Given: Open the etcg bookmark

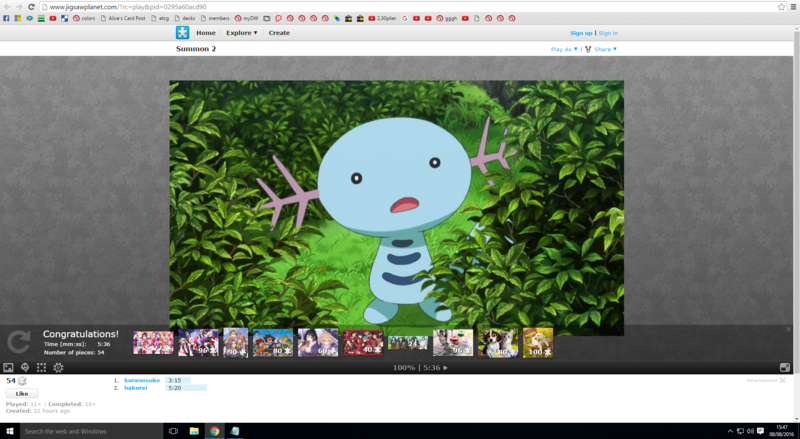Looking at the screenshot, I should click(160, 18).
